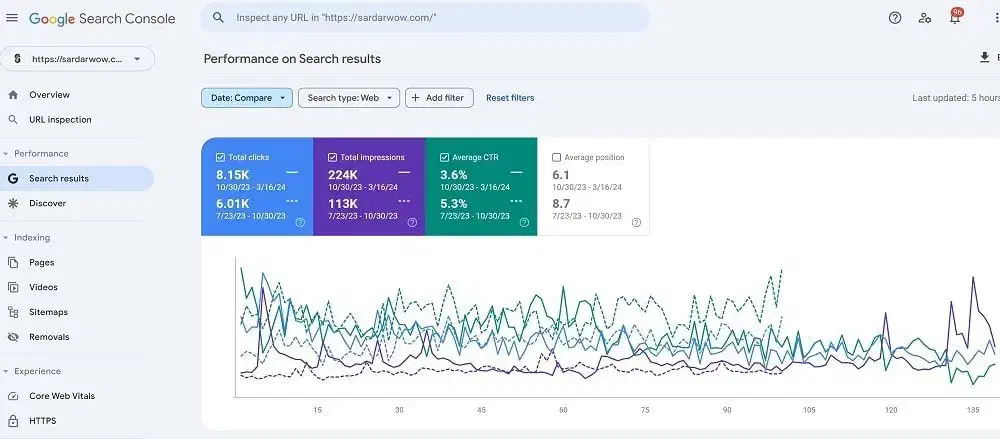Uncheck the Total impressions metric

pos(332,157)
